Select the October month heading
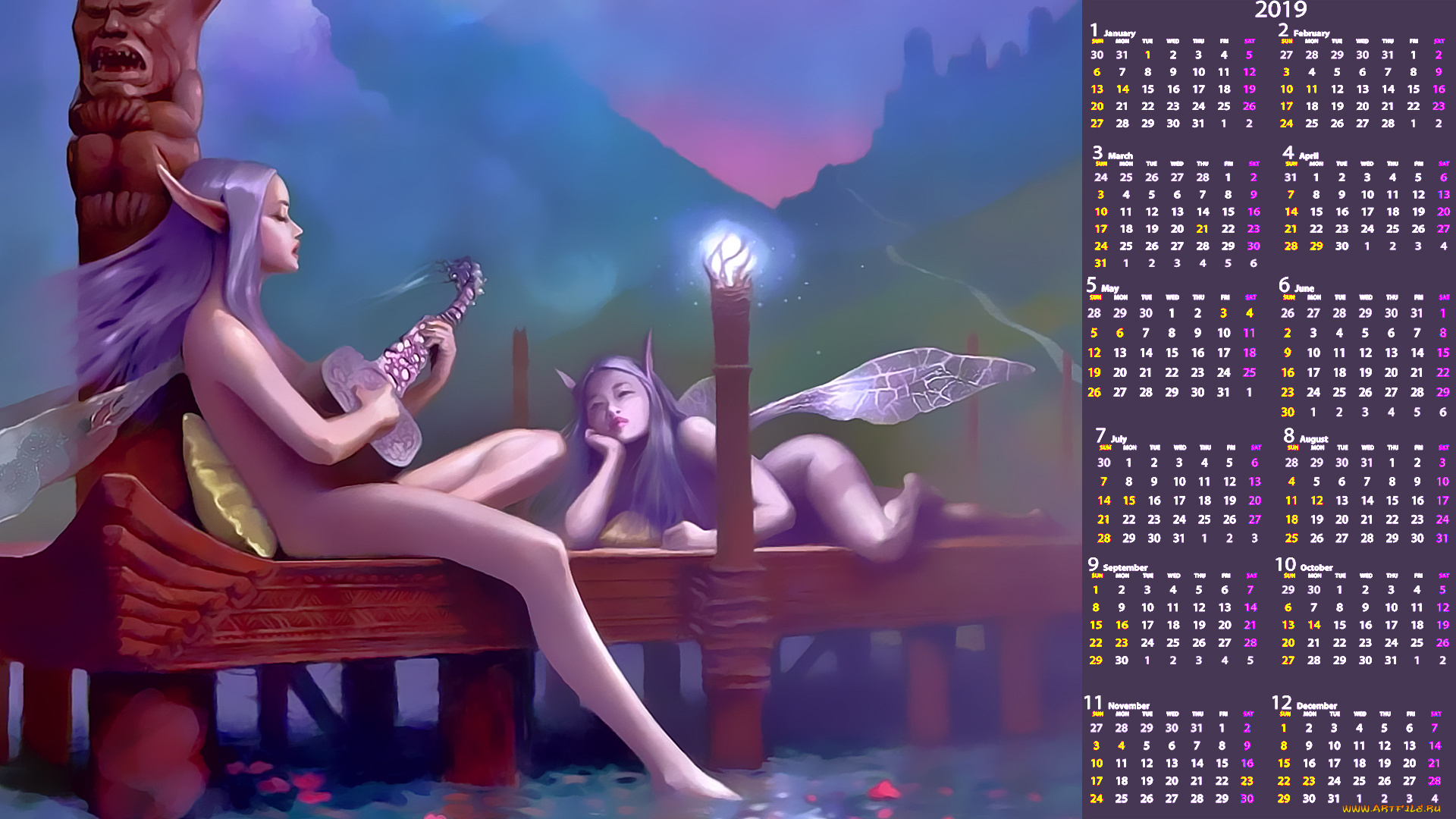 (x=1316, y=567)
